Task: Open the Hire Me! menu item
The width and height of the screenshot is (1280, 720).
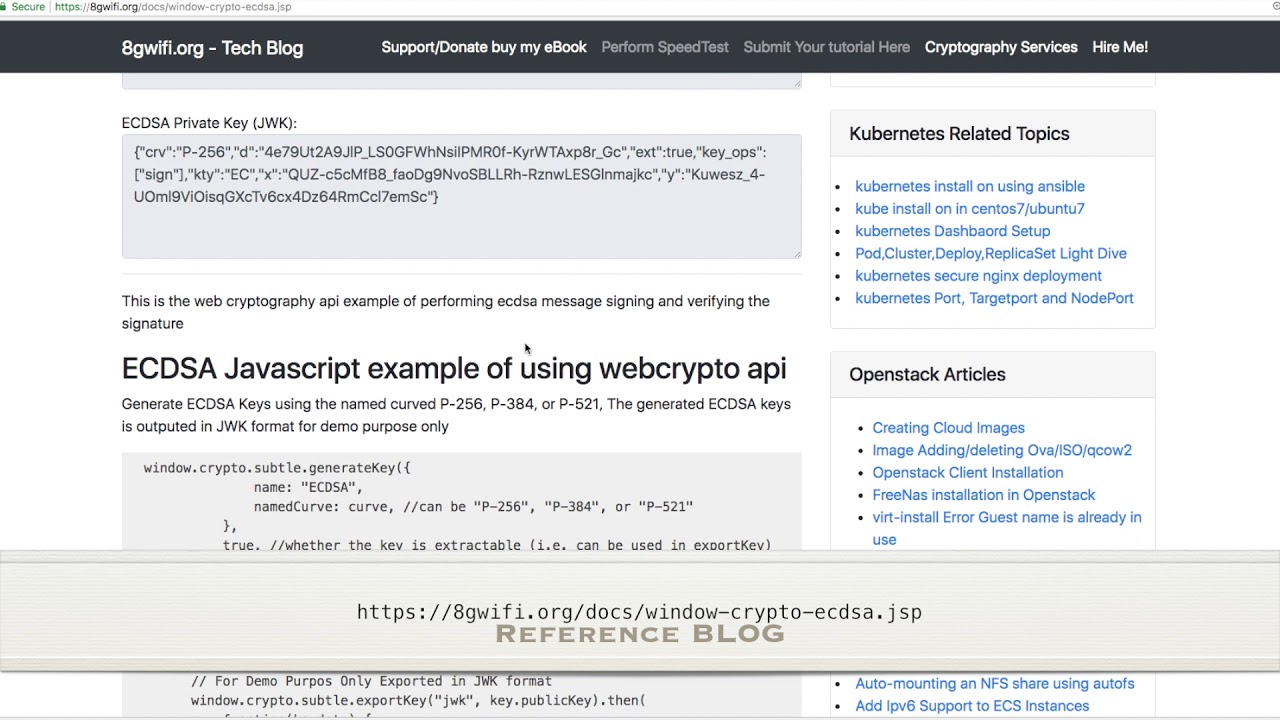Action: pyautogui.click(x=1120, y=47)
